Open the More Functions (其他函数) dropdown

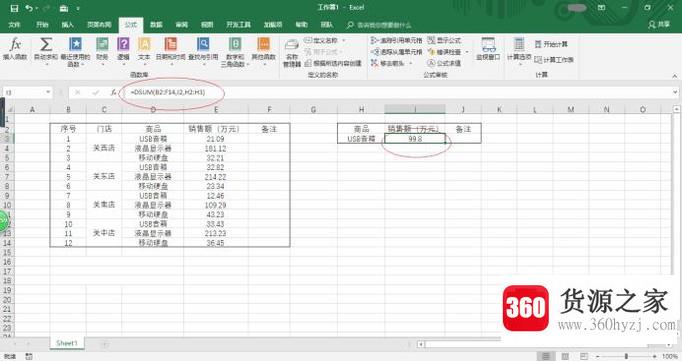pos(264,52)
